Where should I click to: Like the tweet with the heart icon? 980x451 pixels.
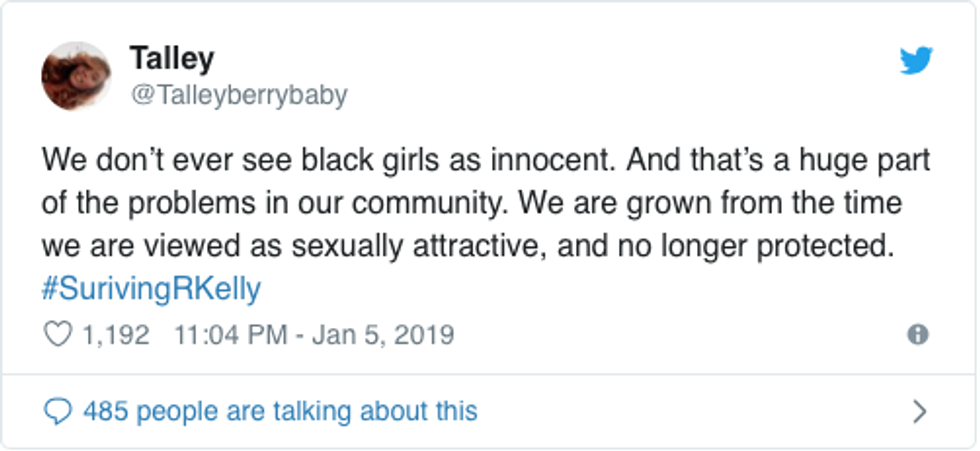[58, 334]
